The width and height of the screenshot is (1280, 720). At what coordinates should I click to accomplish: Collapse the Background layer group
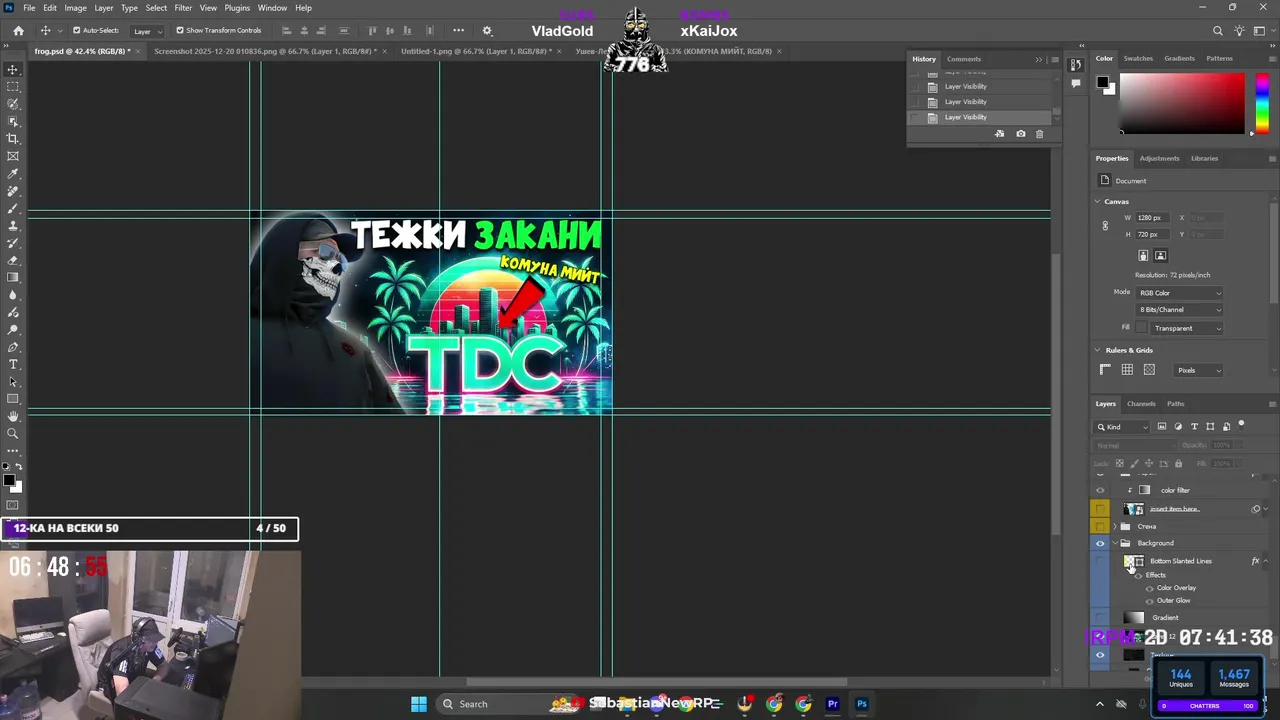point(1115,543)
